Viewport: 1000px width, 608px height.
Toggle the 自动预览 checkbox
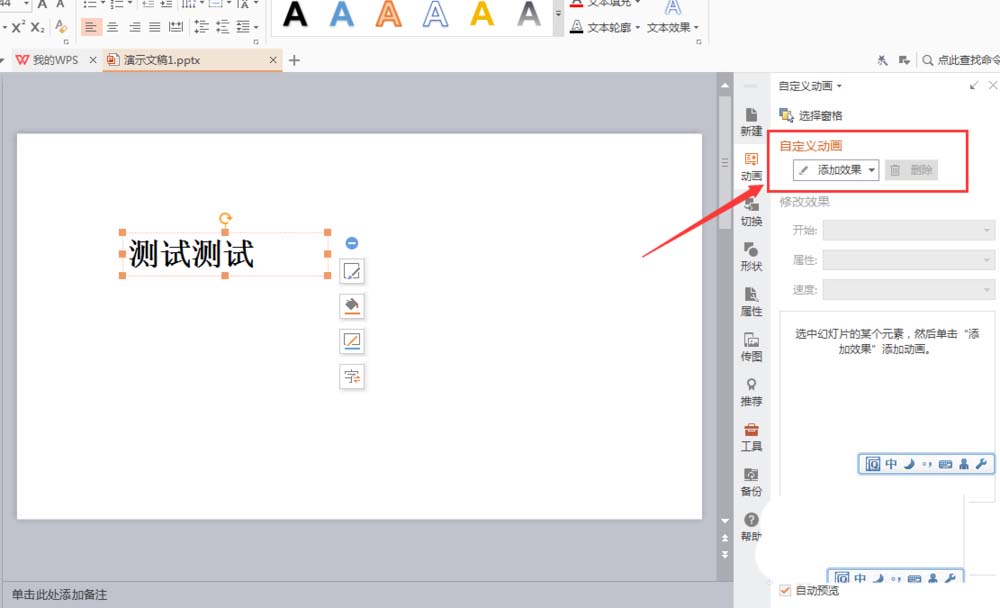785,590
